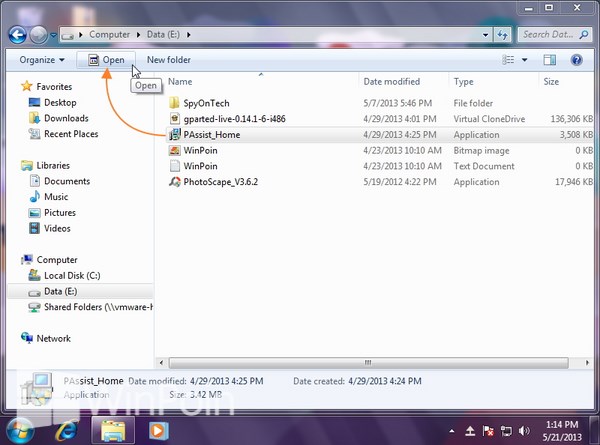Screen dimensions: 600x445
Task: Open the Organize menu
Action: [42, 60]
